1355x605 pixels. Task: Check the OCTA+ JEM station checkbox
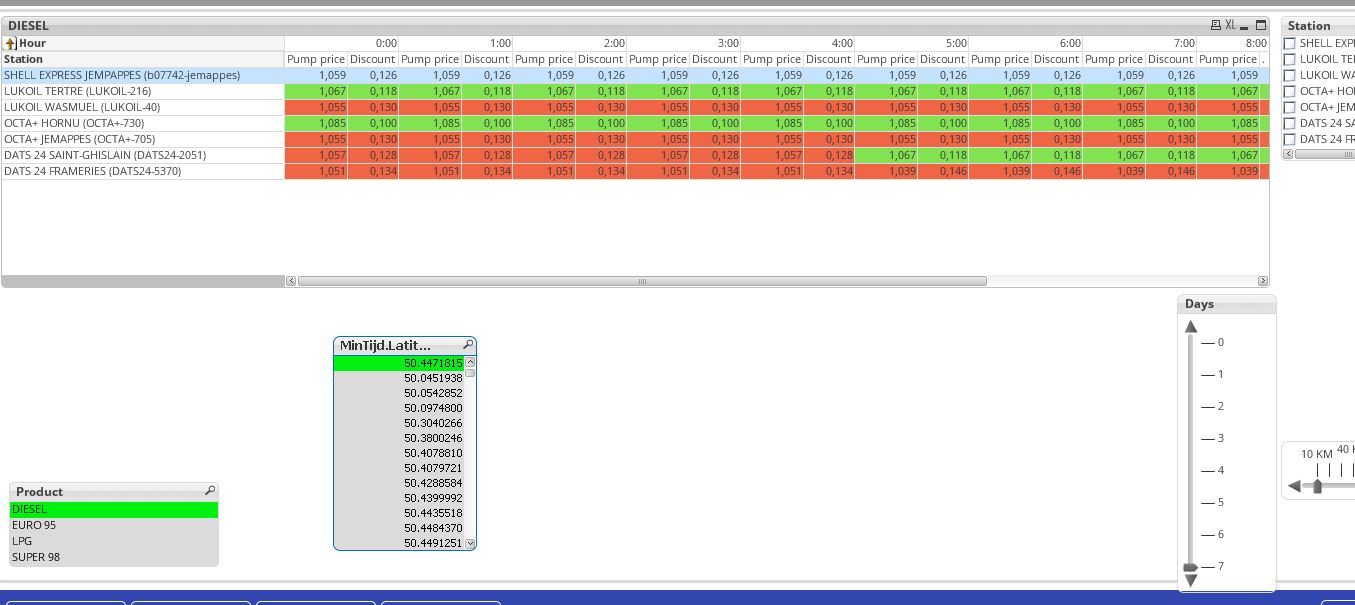click(1290, 107)
